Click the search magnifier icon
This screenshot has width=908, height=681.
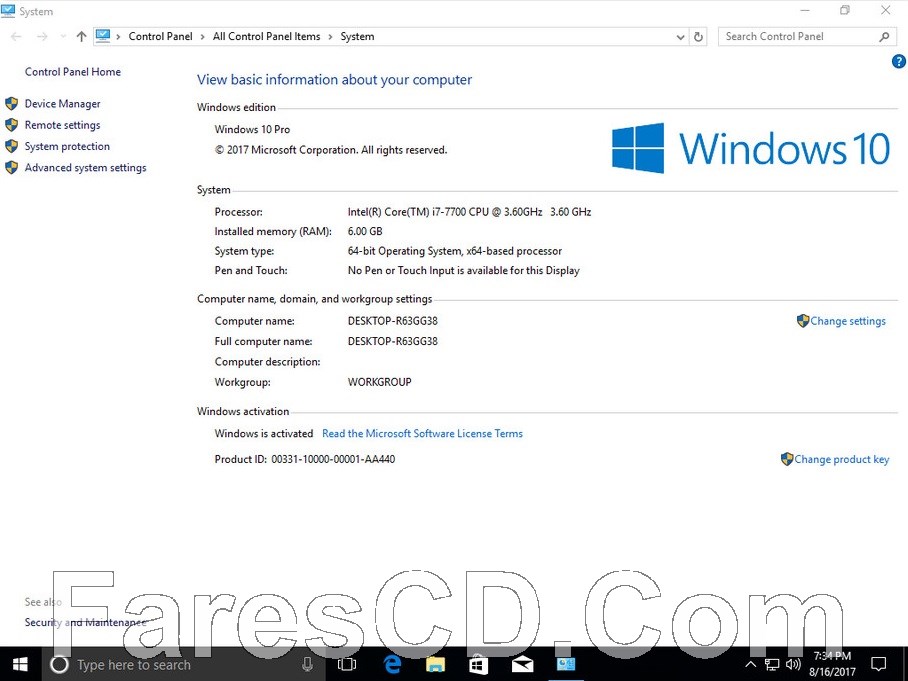point(884,37)
